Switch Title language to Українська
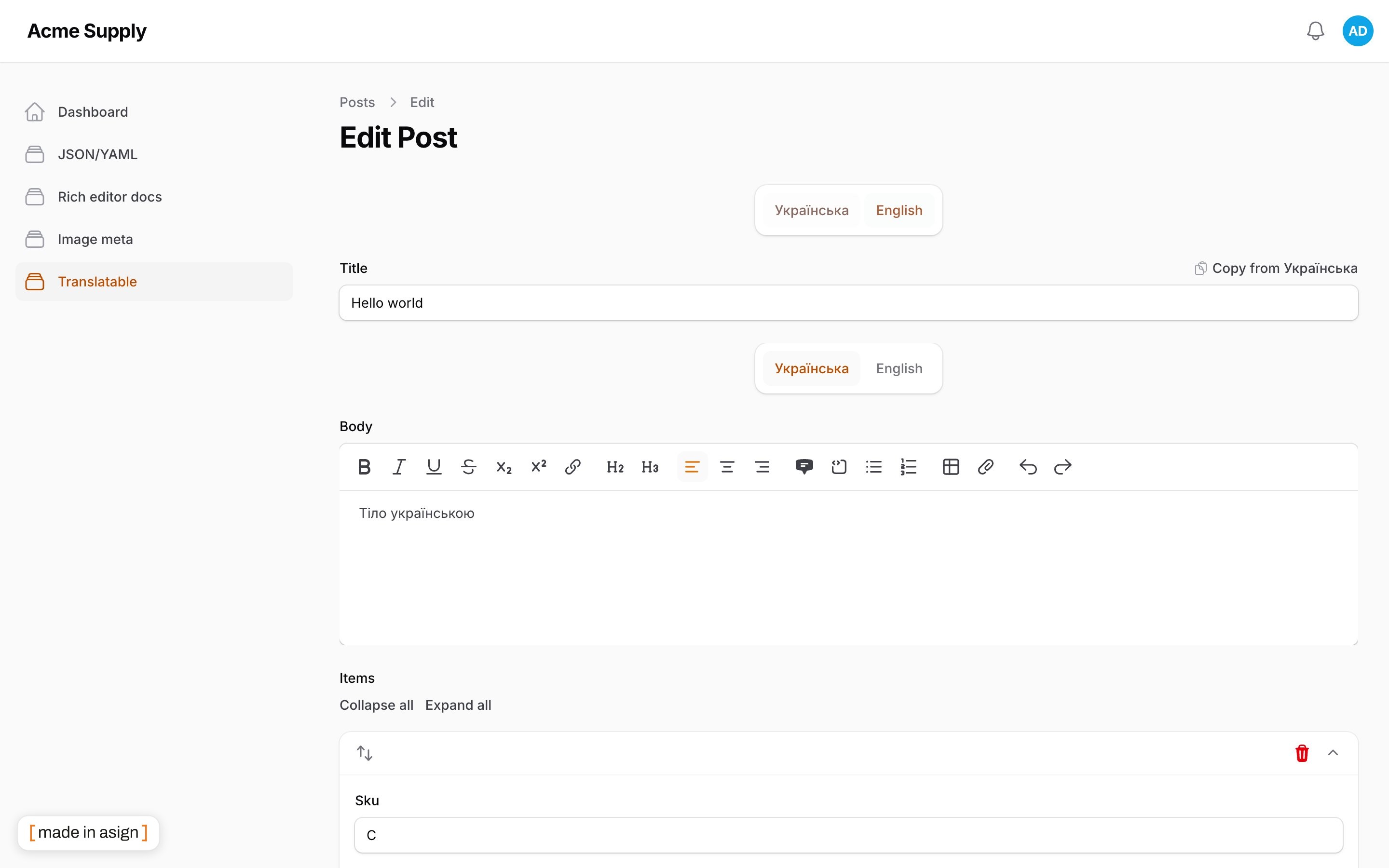 pos(811,210)
